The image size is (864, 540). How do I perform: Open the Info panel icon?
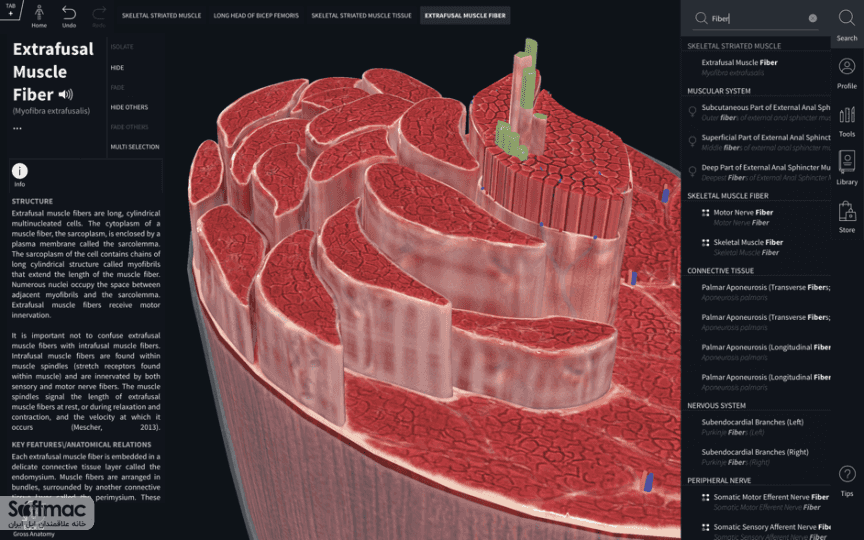19,171
